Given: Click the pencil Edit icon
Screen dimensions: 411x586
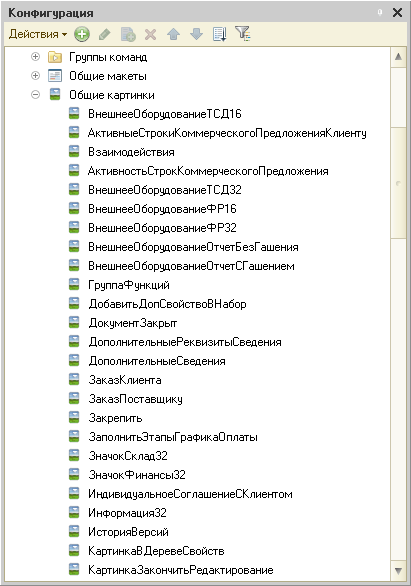Looking at the screenshot, I should tap(105, 34).
